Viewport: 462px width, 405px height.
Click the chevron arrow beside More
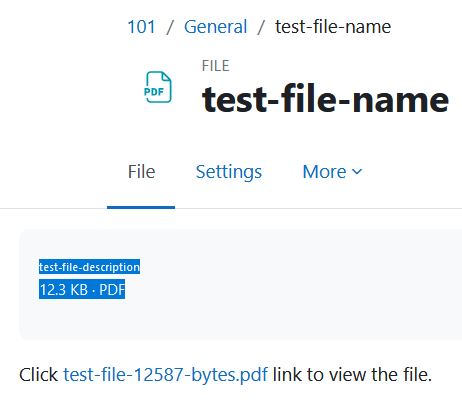(357, 172)
